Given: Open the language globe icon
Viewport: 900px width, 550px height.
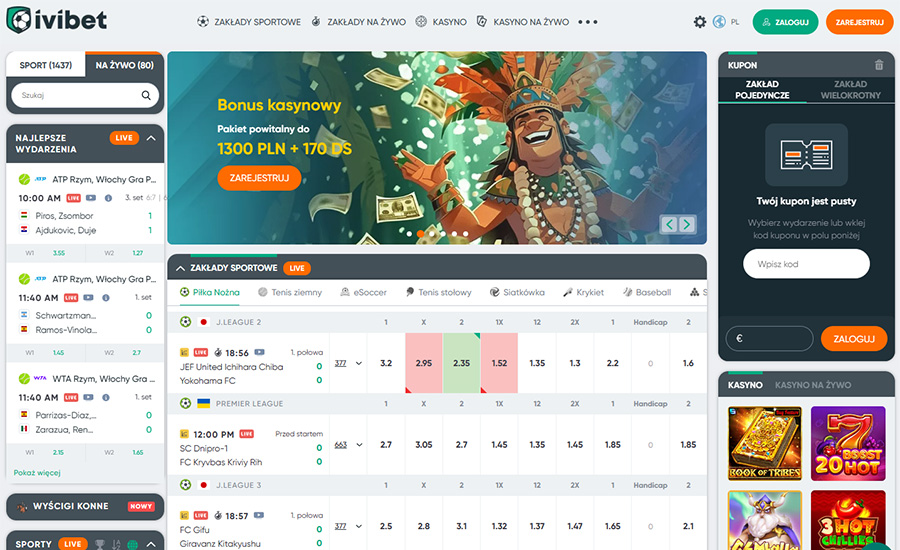Looking at the screenshot, I should pos(719,22).
